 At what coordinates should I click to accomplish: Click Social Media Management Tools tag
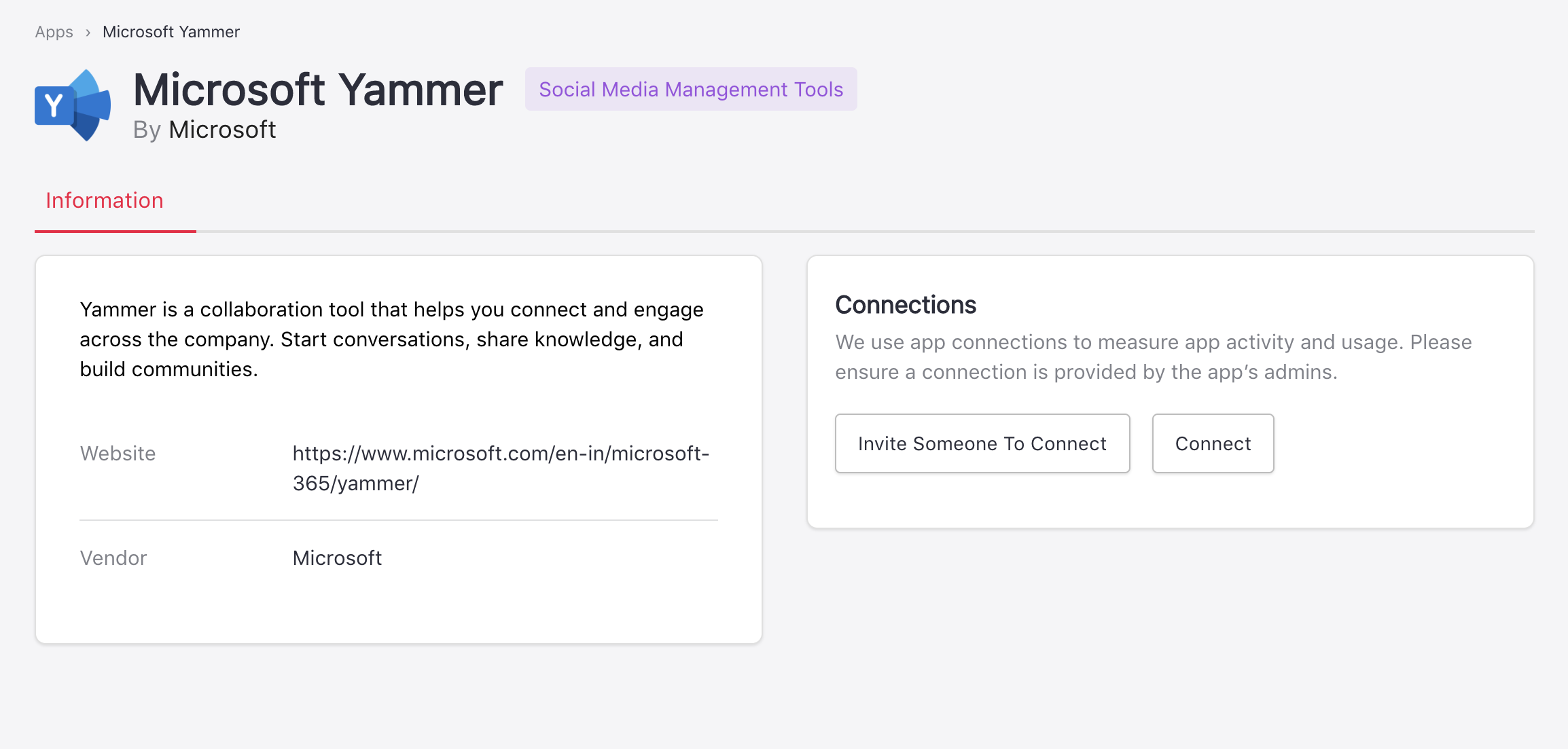[x=690, y=89]
